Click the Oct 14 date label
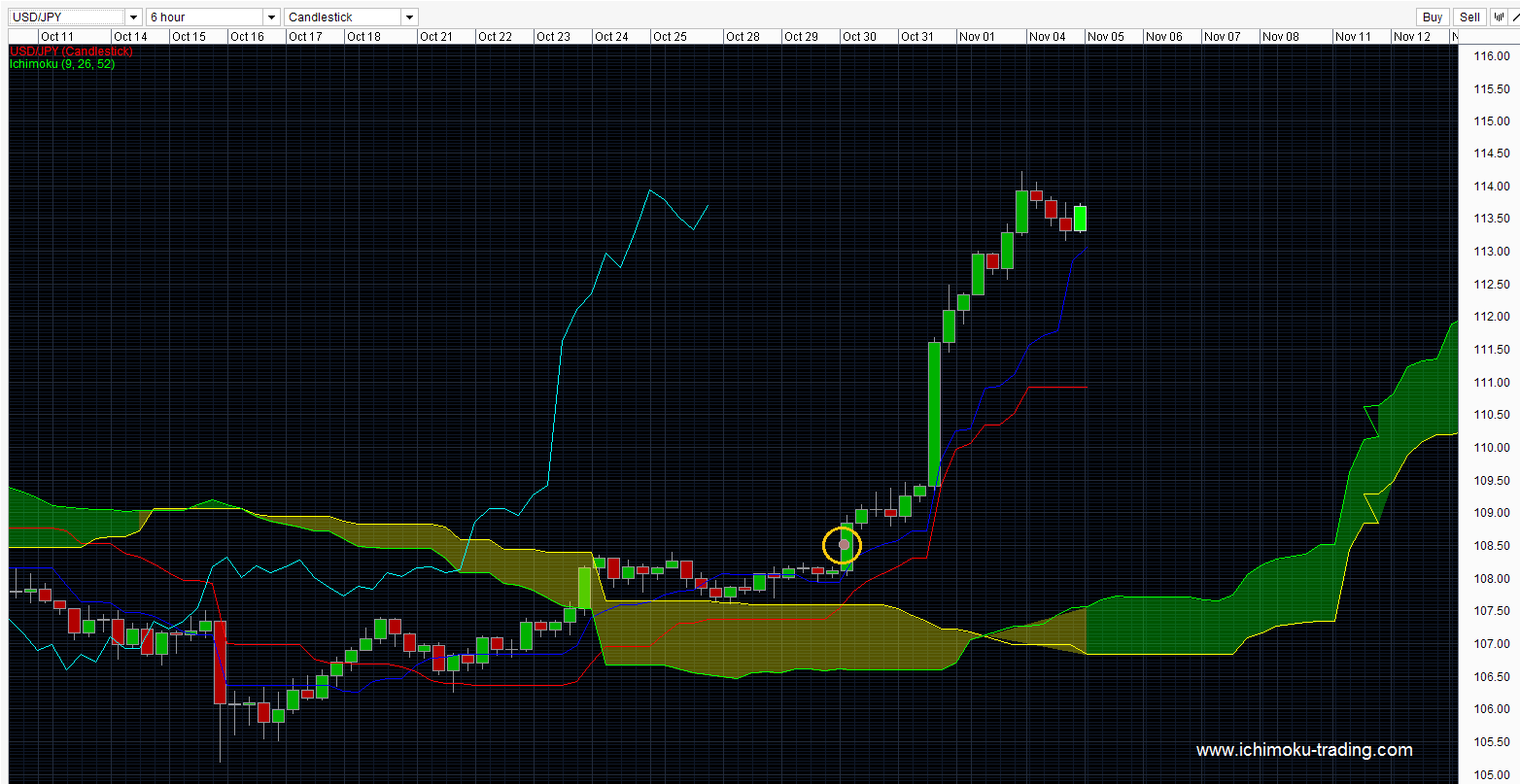 click(x=130, y=37)
